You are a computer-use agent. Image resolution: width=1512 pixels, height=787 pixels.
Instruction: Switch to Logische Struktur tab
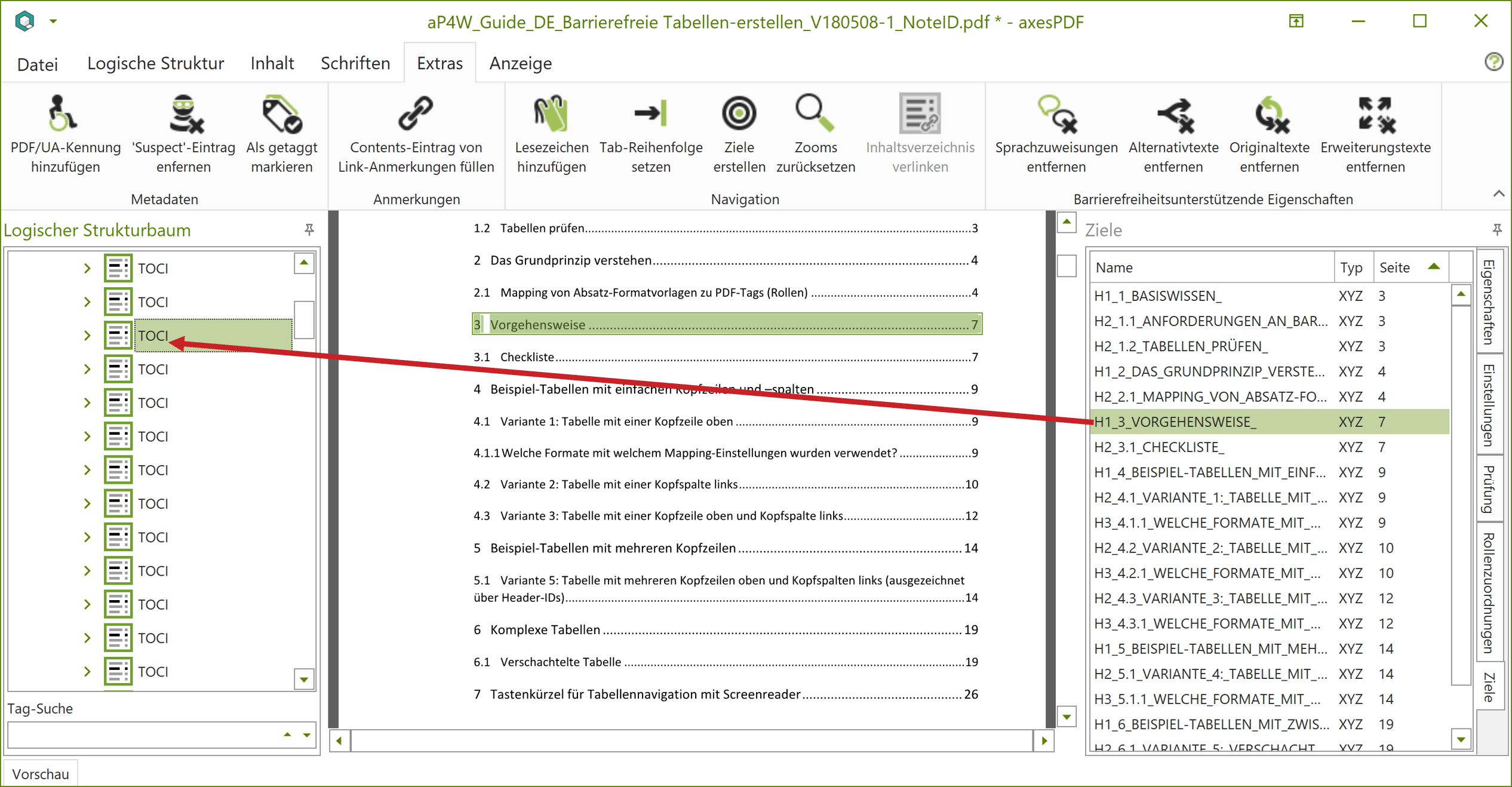[156, 63]
